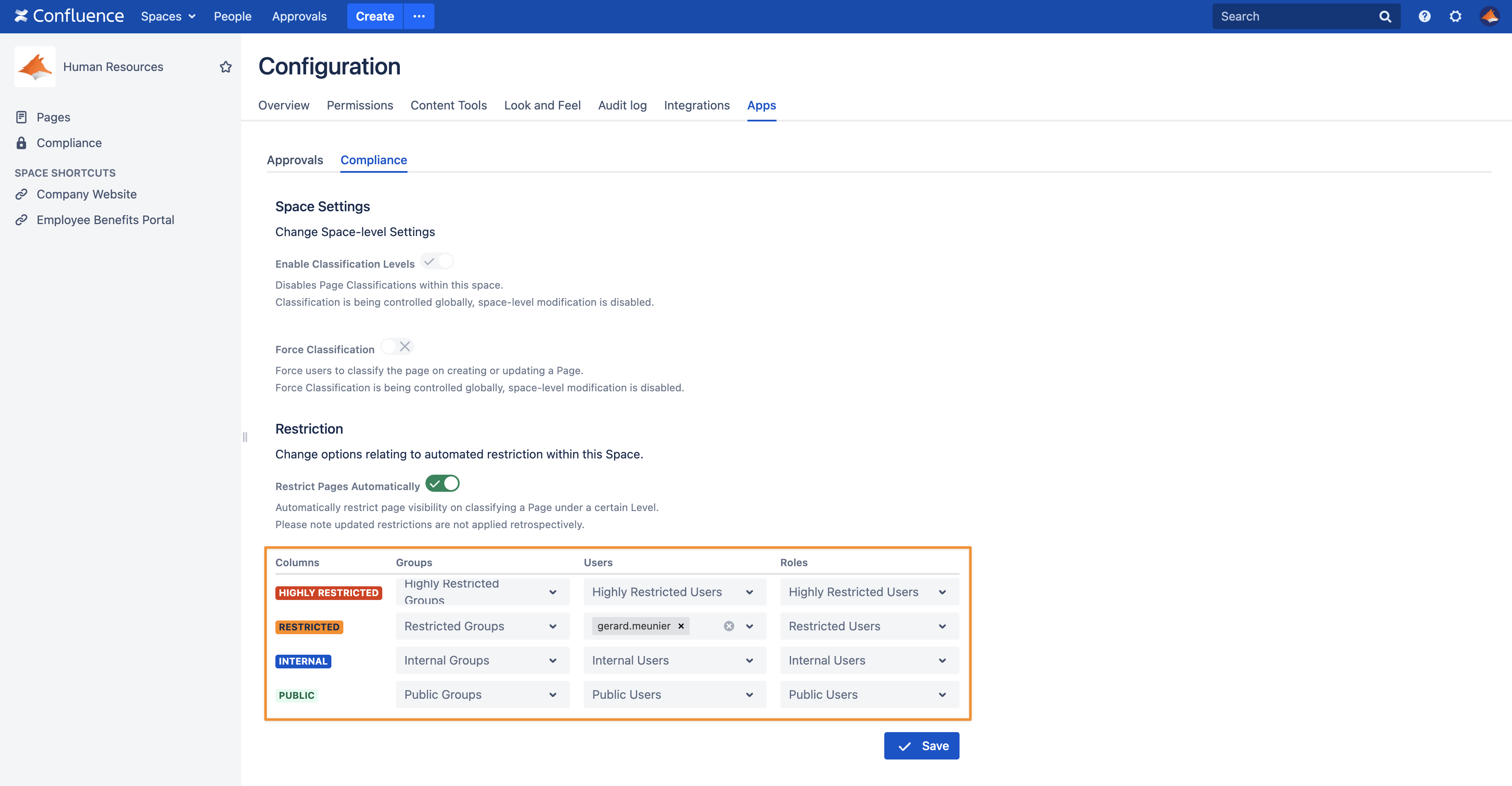Screen dimensions: 1512x786
Task: Toggle Restrict Pages Automatically switch
Action: 443,484
